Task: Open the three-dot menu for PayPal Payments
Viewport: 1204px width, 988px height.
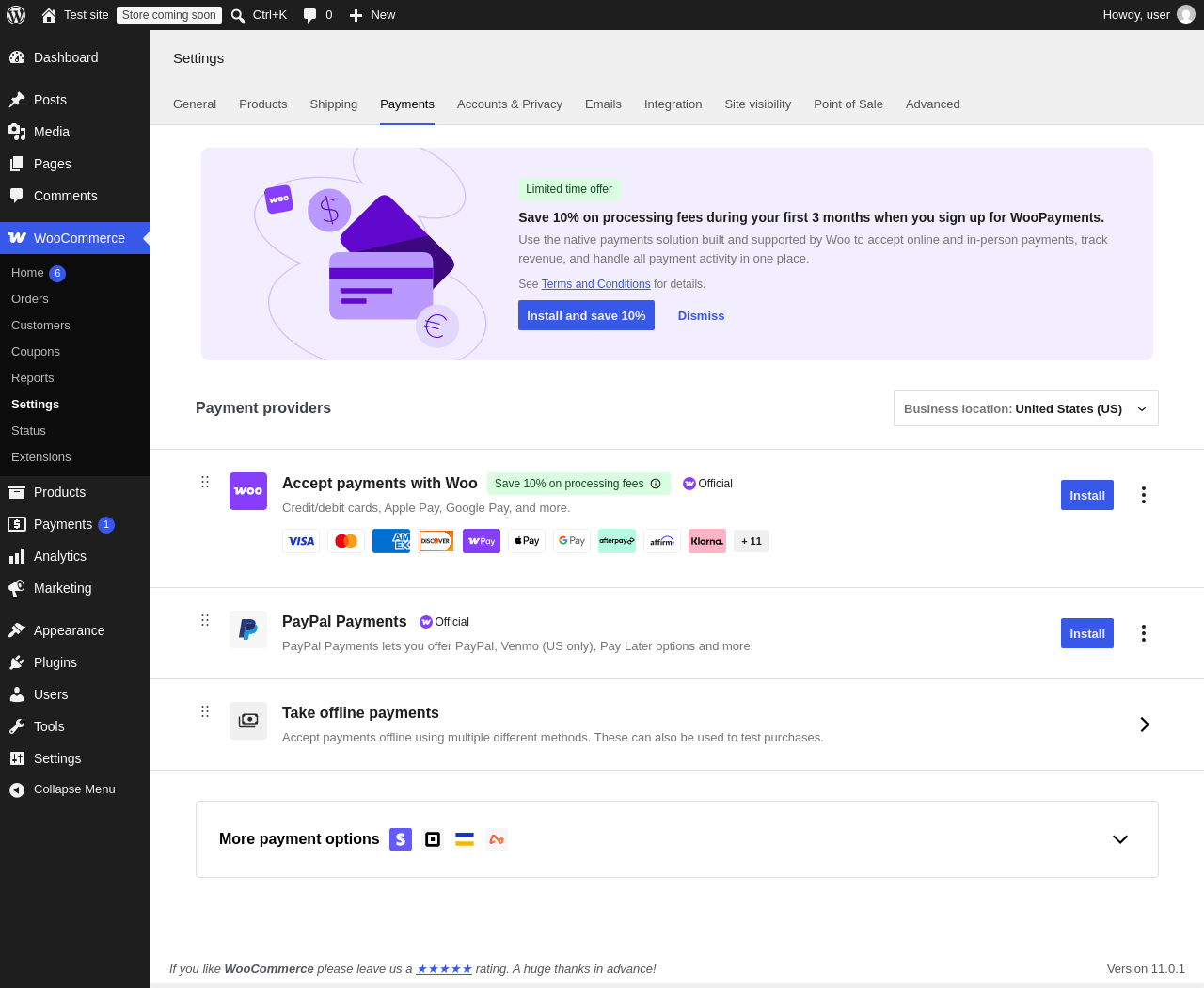Action: point(1144,633)
